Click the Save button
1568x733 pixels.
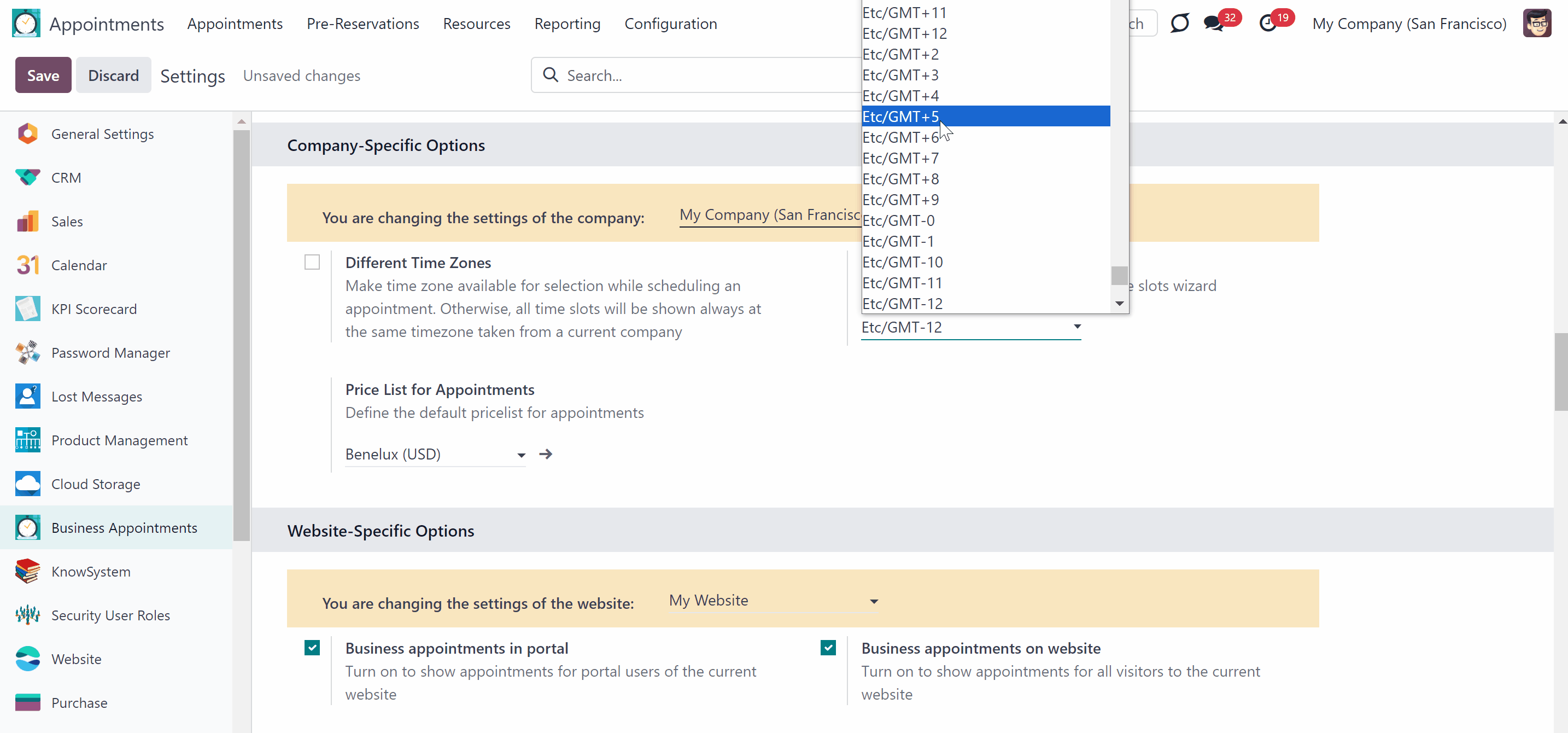(43, 75)
